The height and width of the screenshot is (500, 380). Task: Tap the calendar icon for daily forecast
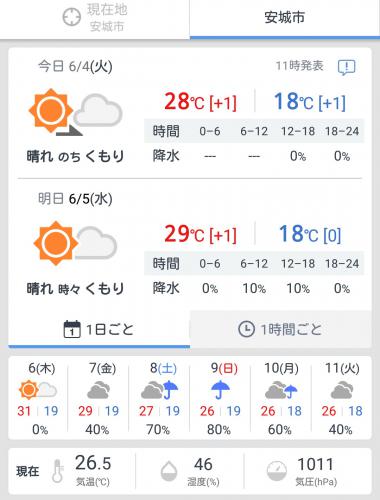(72, 329)
